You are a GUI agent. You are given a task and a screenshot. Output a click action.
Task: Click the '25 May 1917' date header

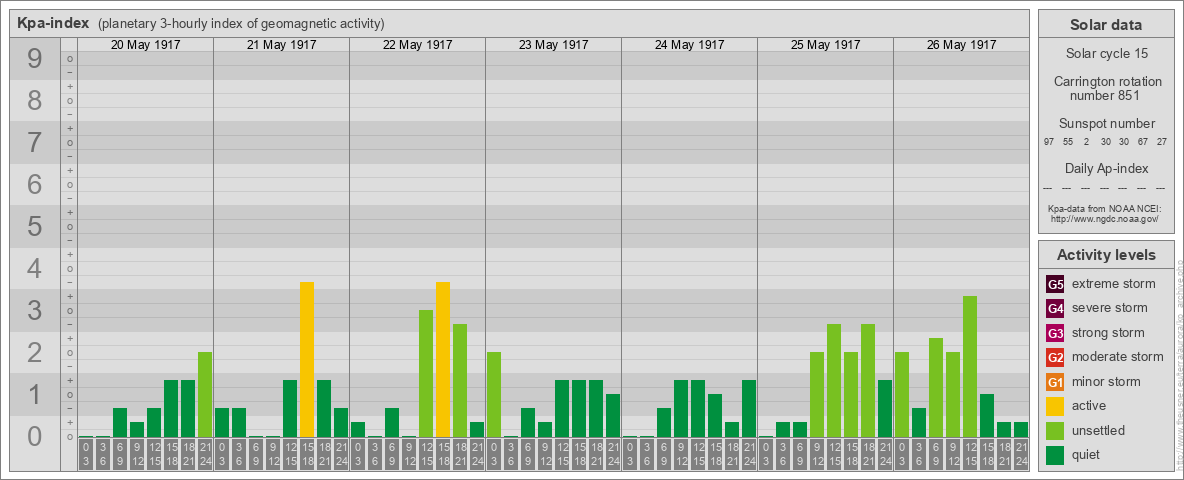click(x=825, y=45)
